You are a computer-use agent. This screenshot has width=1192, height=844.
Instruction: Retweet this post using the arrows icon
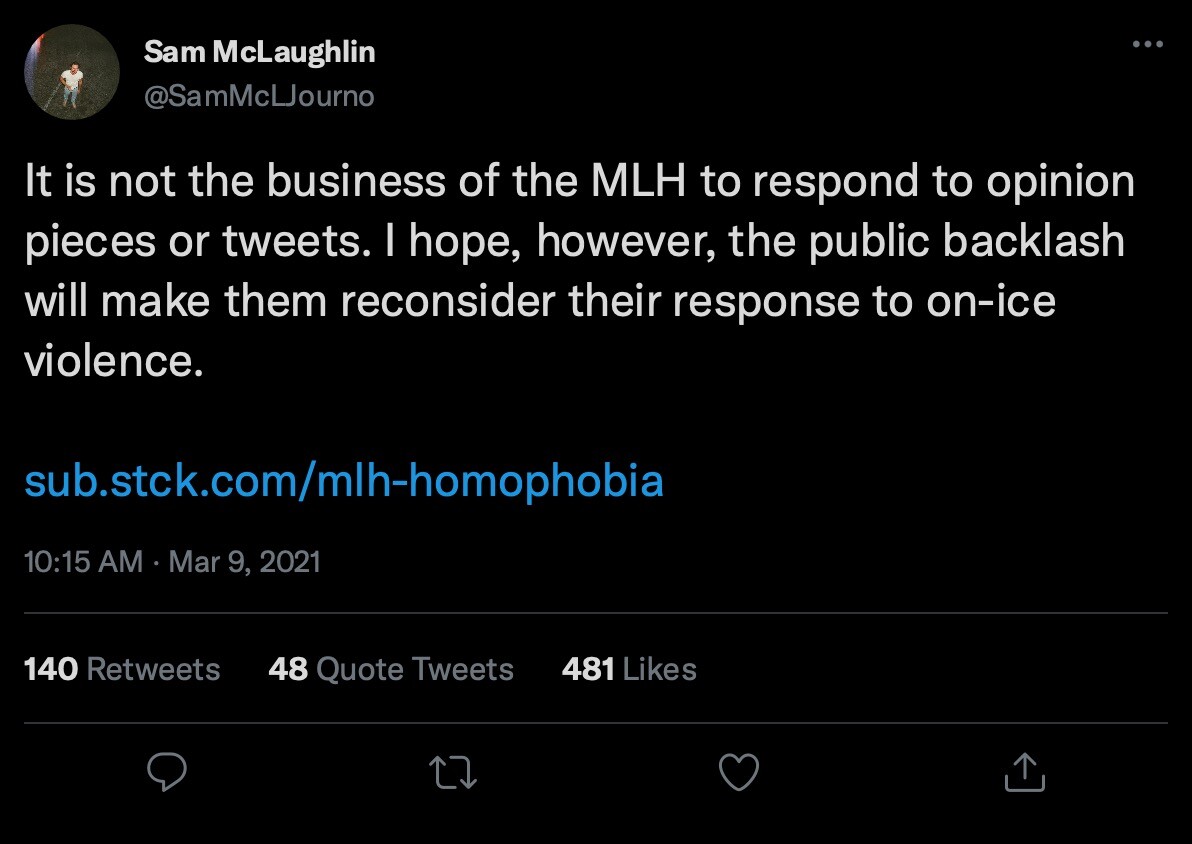tap(453, 772)
